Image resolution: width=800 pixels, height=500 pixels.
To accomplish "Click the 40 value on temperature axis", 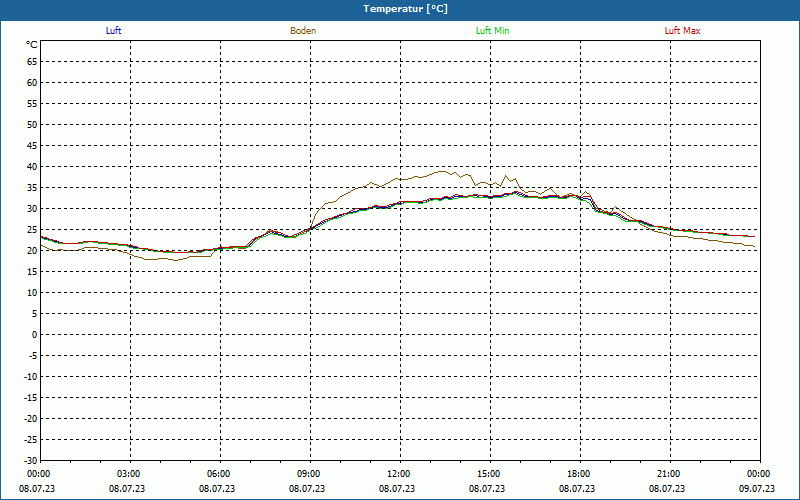I will tap(32, 167).
